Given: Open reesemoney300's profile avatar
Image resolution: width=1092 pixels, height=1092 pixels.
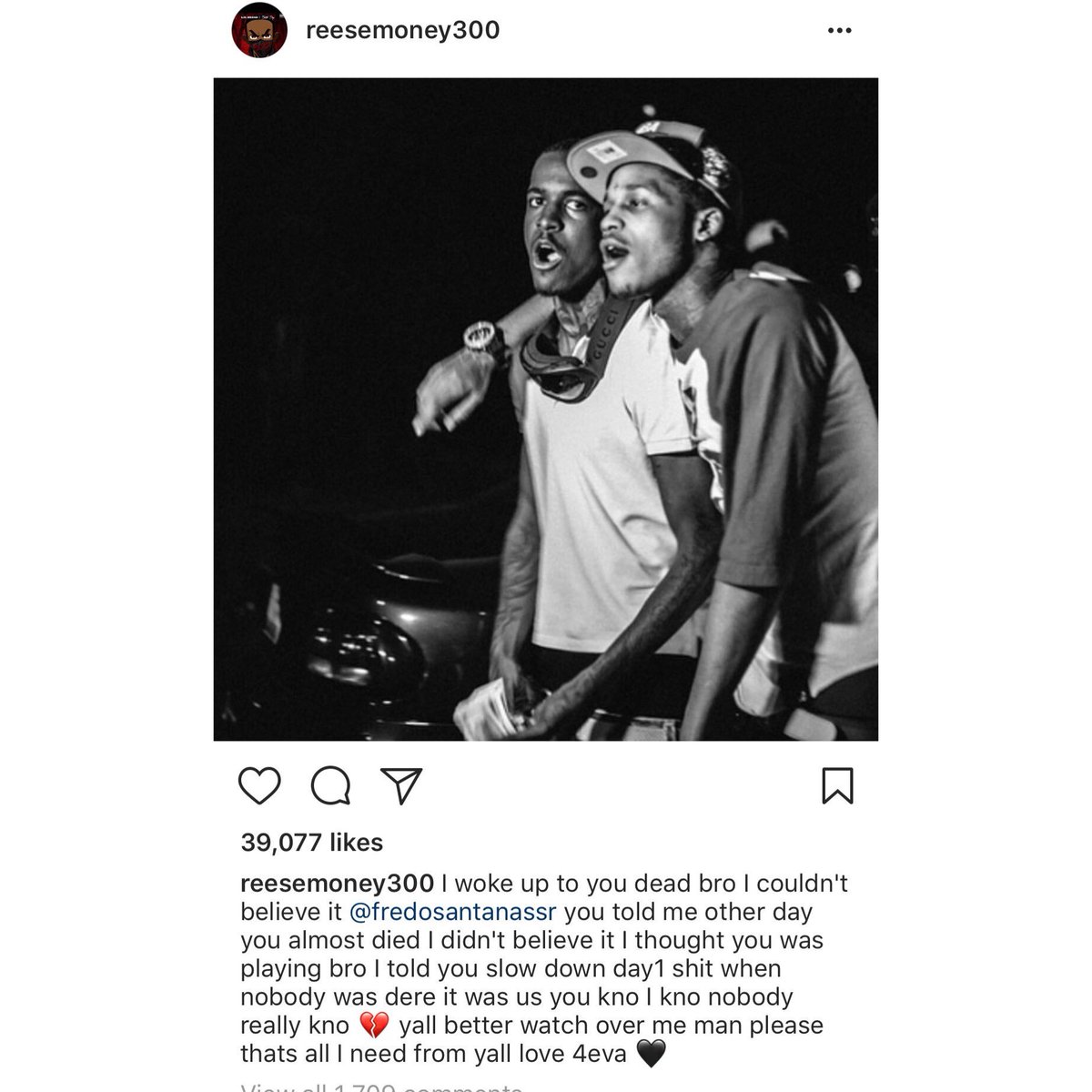Looking at the screenshot, I should 259,31.
